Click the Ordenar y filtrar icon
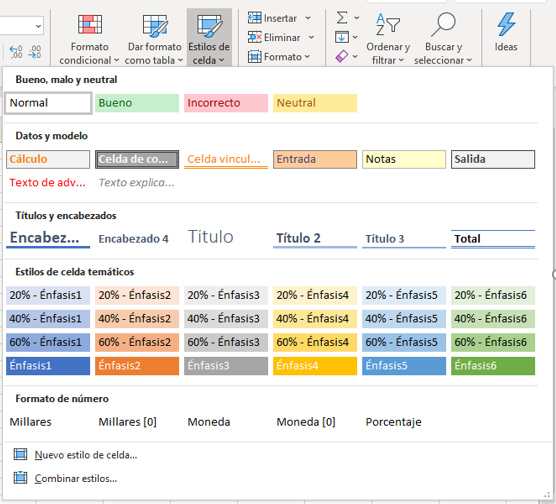 click(388, 24)
